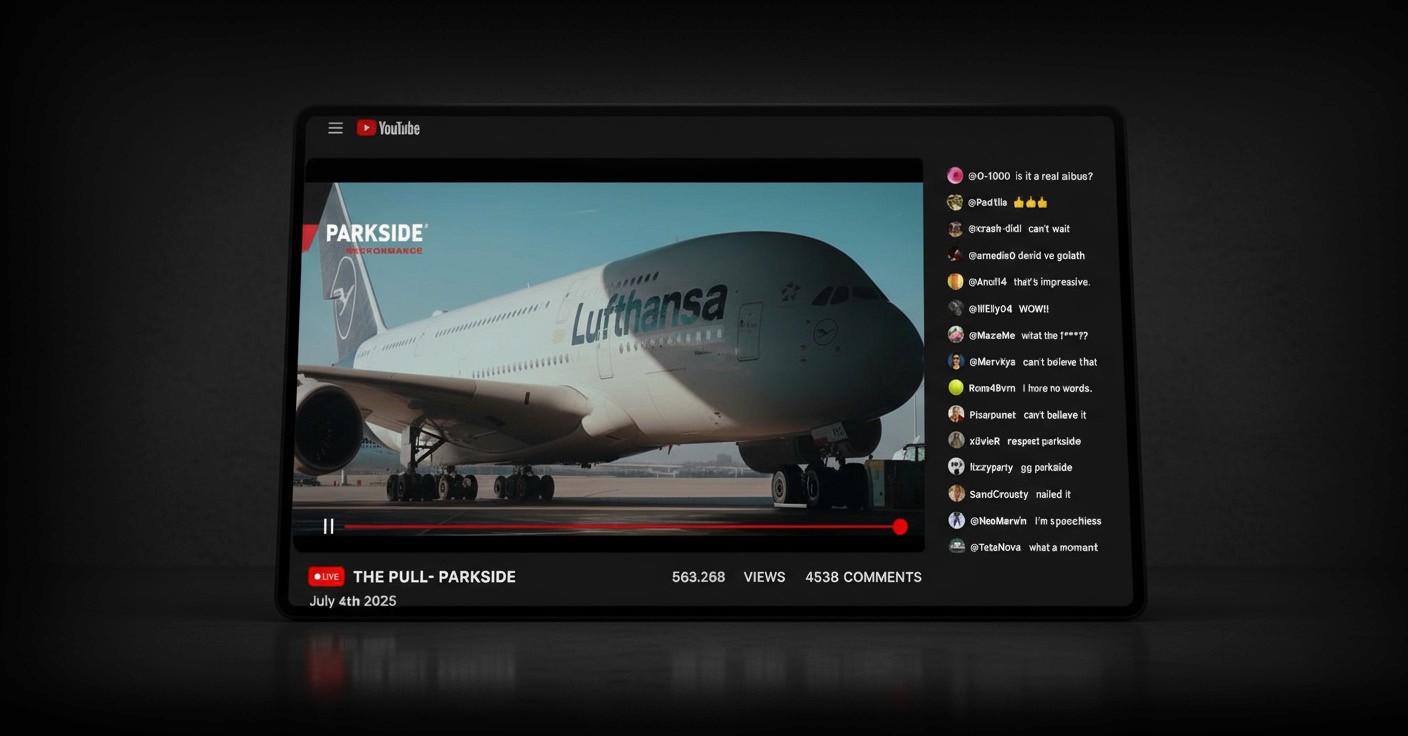This screenshot has height=736, width=1408.
Task: Click avatar of @TetaNova in chat
Action: [x=955, y=547]
